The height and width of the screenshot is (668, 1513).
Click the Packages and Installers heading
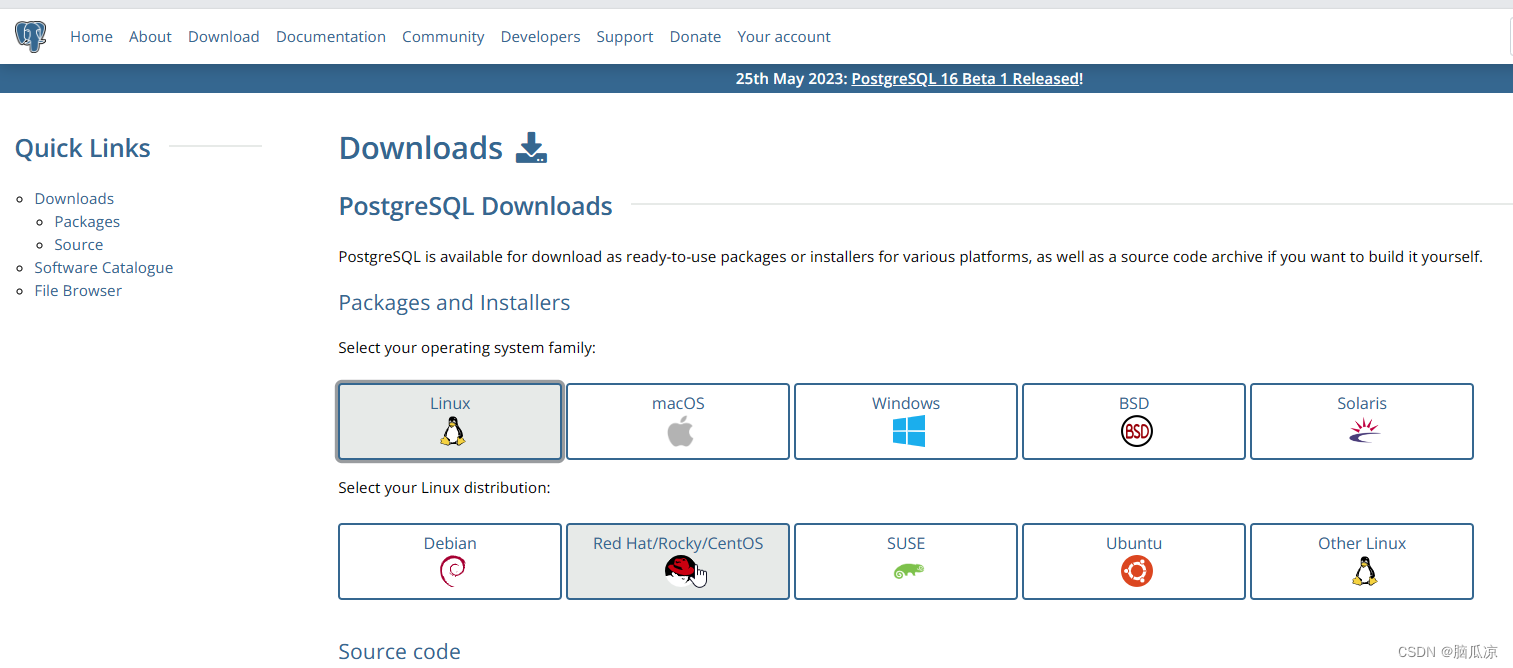[455, 303]
